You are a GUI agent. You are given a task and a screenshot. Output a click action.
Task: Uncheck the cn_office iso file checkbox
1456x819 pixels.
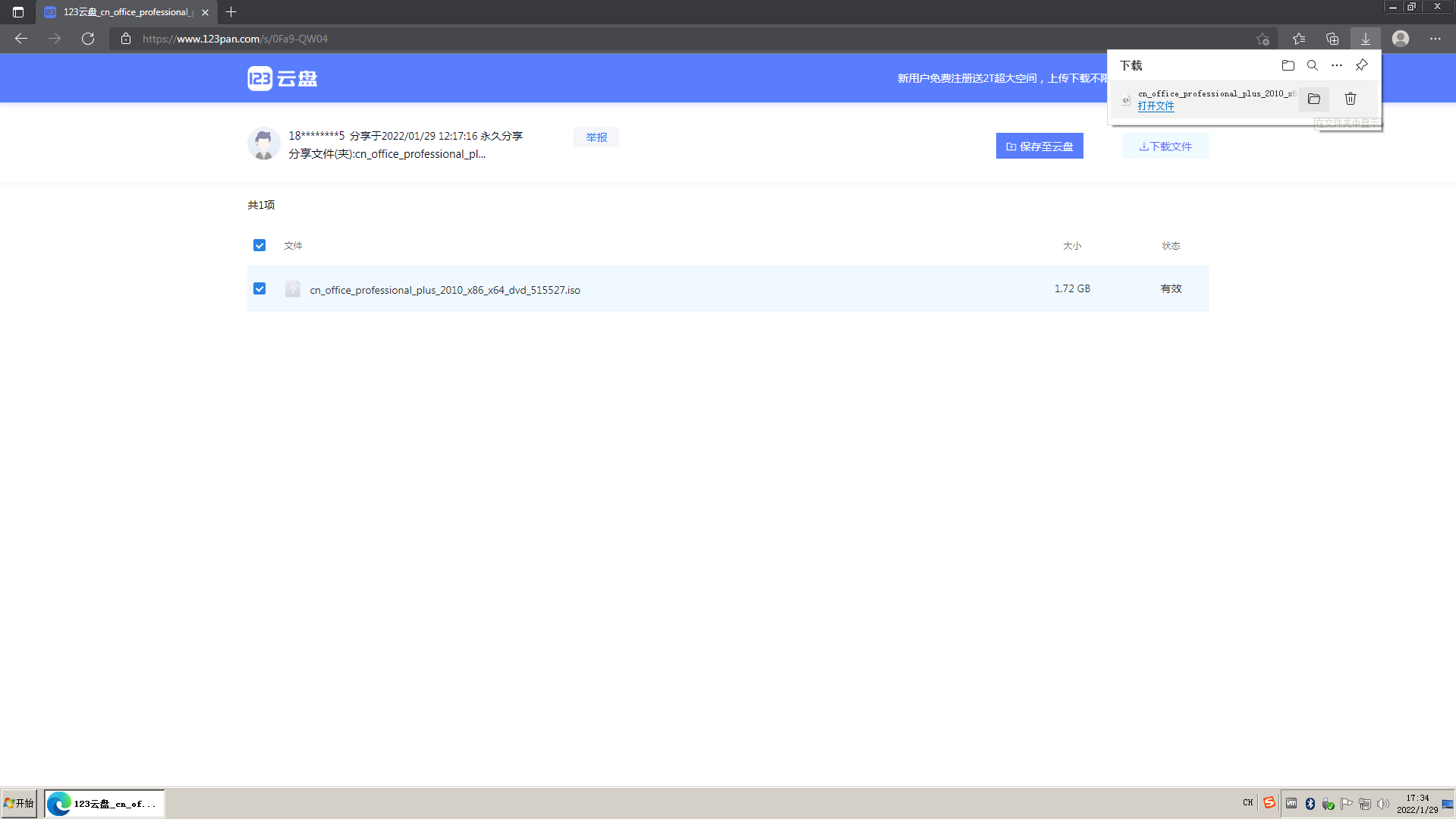(x=259, y=288)
